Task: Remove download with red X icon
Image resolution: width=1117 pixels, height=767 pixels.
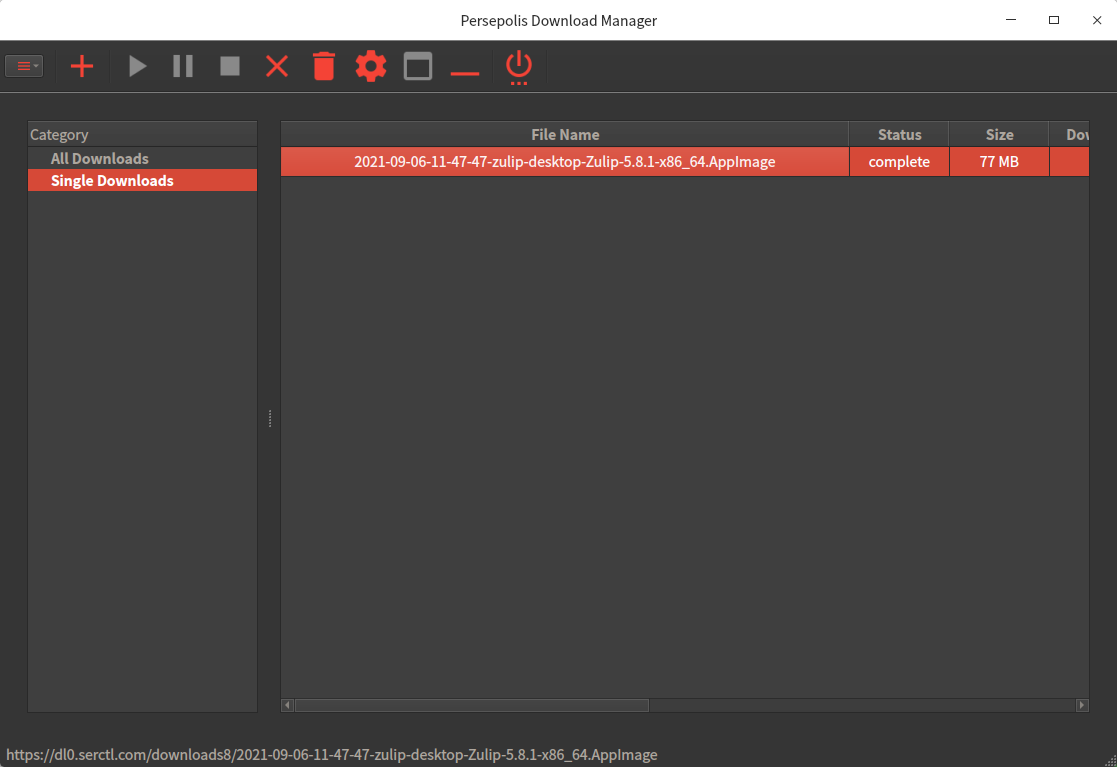Action: pyautogui.click(x=277, y=67)
